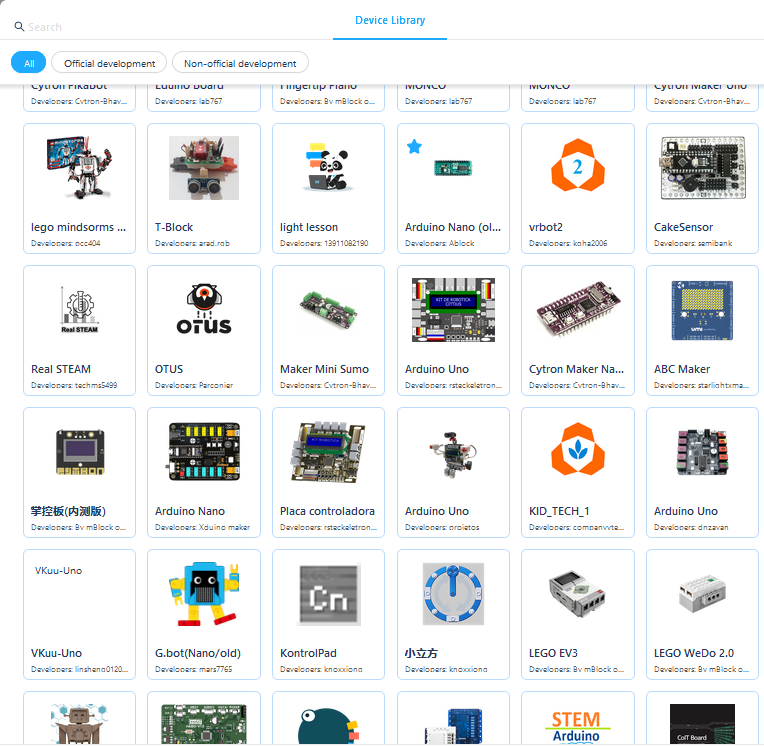Choose the T-Block device thumbnail

tap(204, 168)
